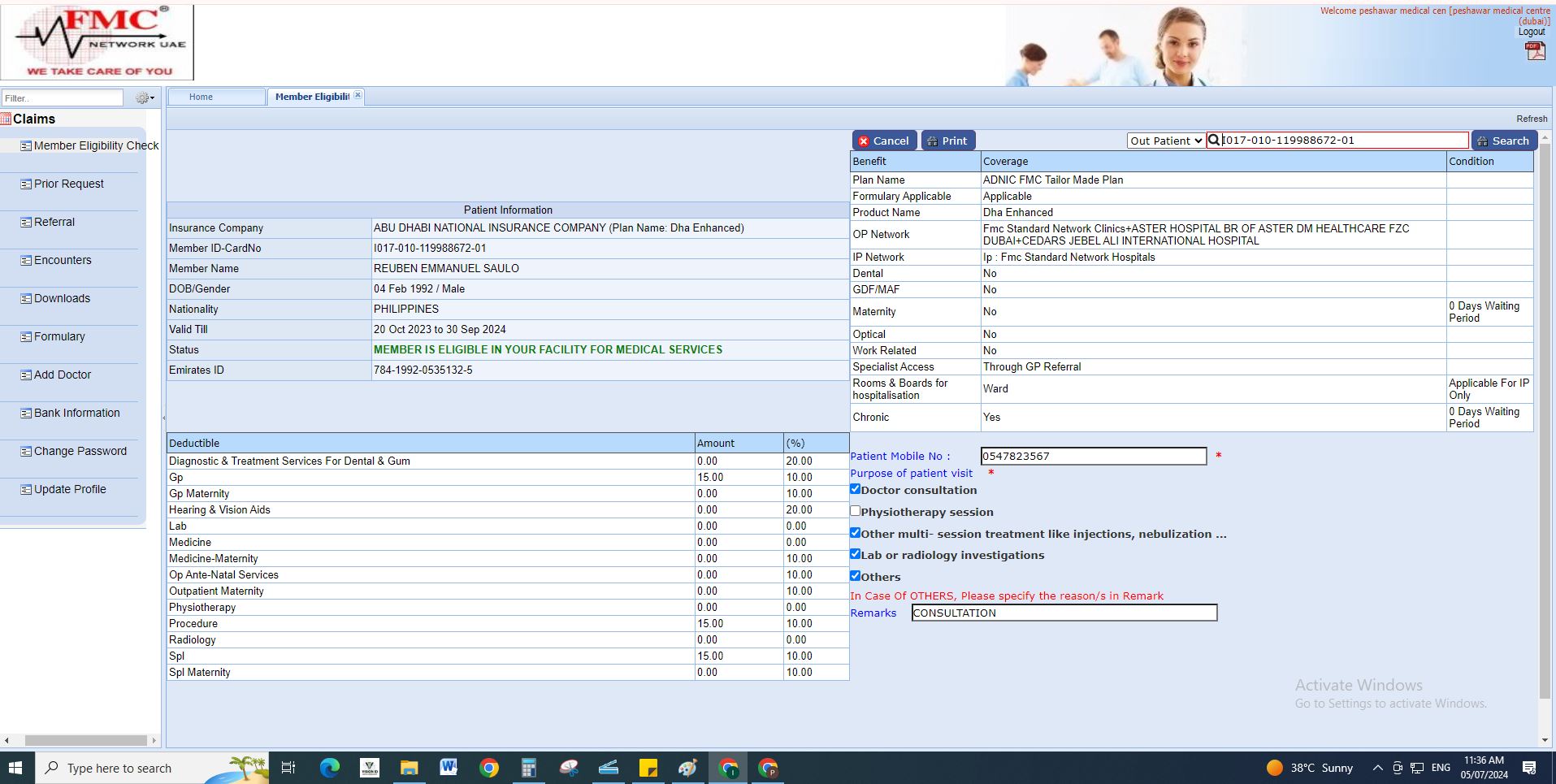Enable the Physiotherapy session checkbox
Viewport: 1556px width, 784px height.
coord(855,511)
